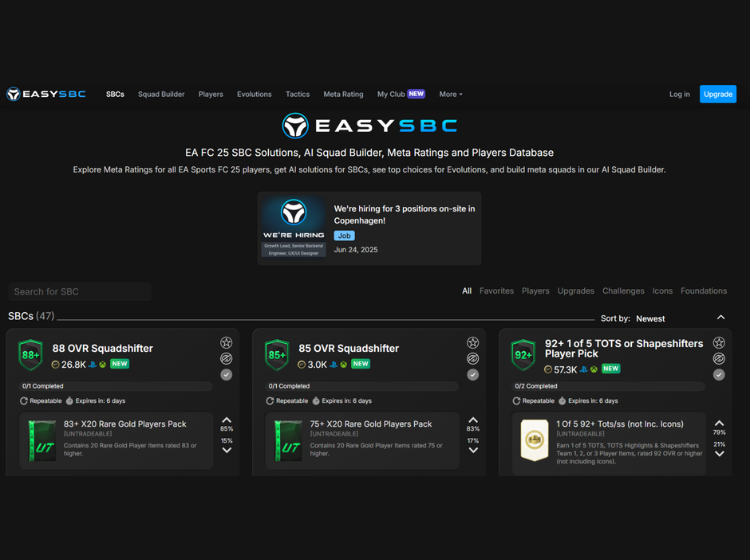750x560 pixels.
Task: Select the Favorites filter tab
Action: [x=496, y=291]
